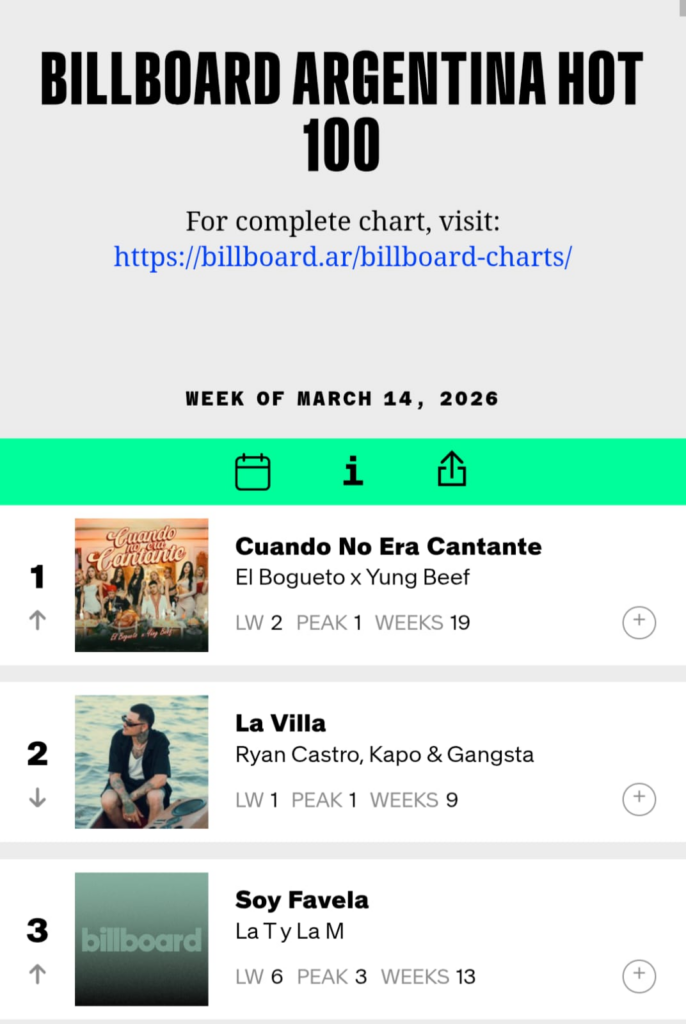The width and height of the screenshot is (686, 1024).
Task: Select the La Villa song title
Action: (x=280, y=723)
